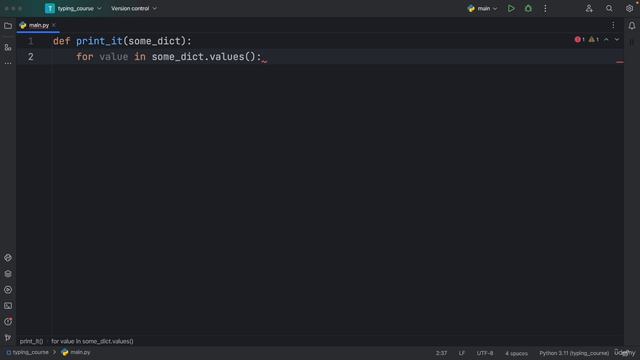Expand the Version control dropdown
This screenshot has width=640, height=360.
pyautogui.click(x=134, y=8)
